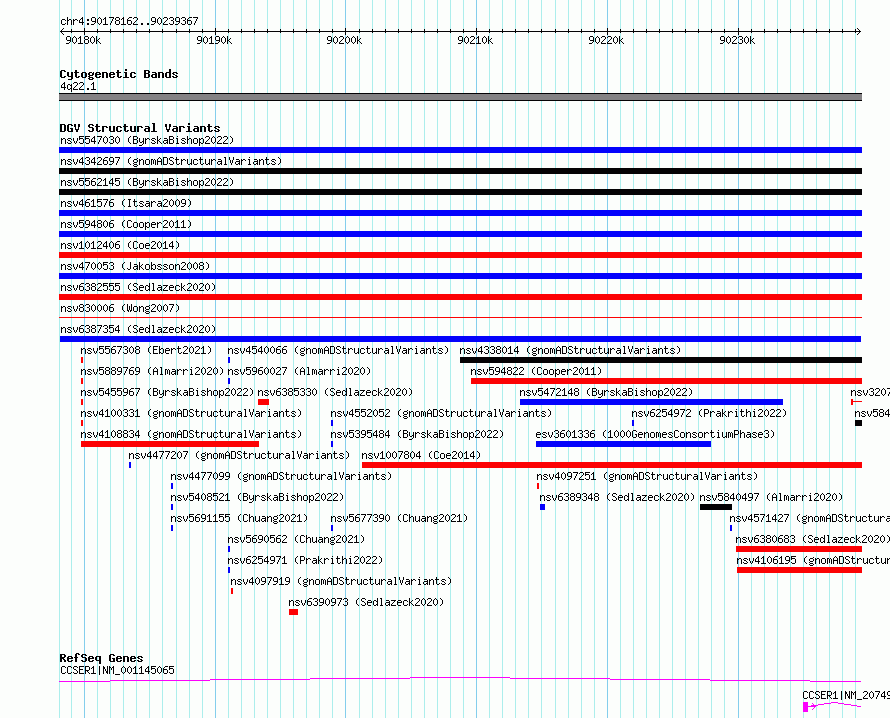890x718 pixels.
Task: Click the DGV Structural Variants track title
Action: click(140, 128)
